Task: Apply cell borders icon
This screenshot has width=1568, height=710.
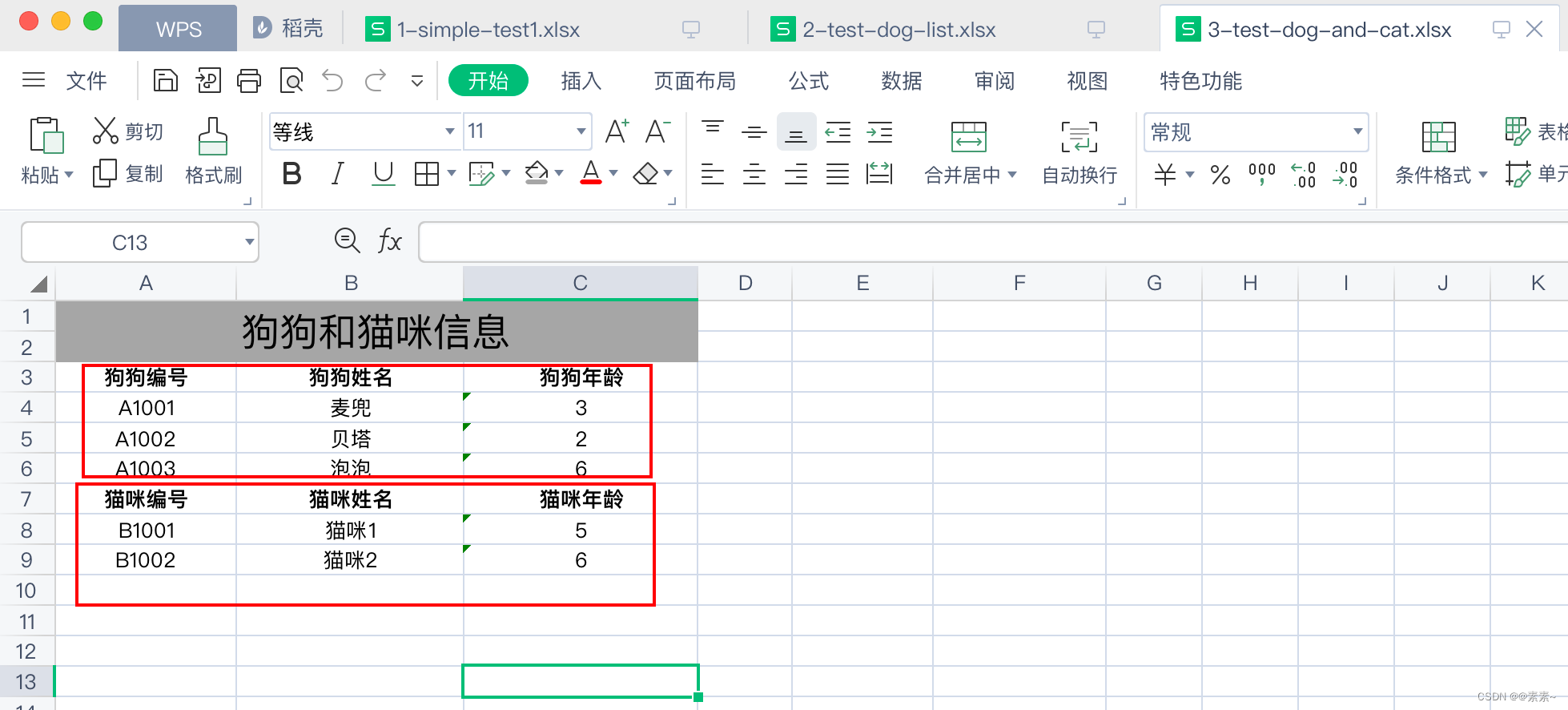Action: [x=427, y=174]
